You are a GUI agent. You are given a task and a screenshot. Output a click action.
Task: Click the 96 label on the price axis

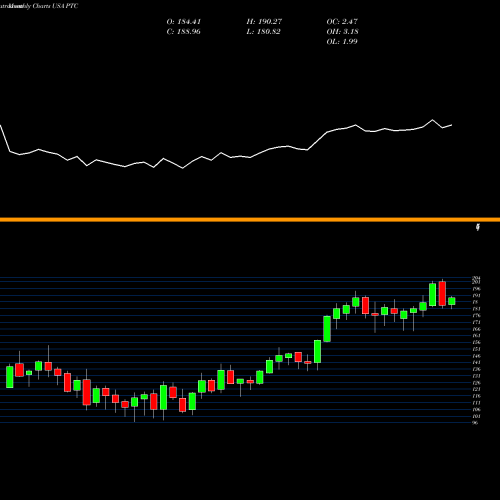point(475,423)
